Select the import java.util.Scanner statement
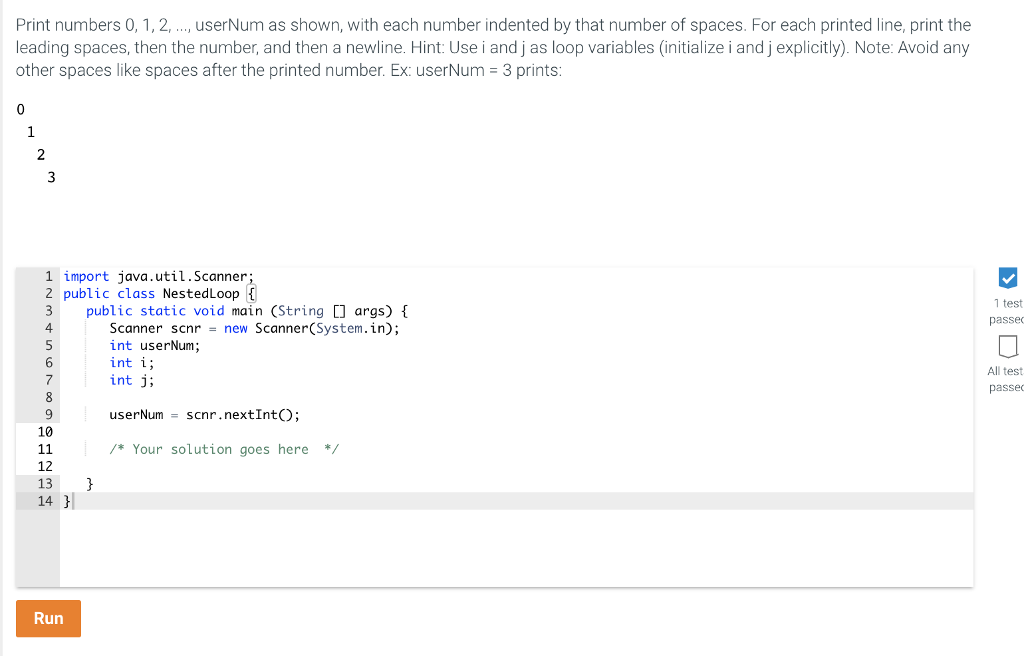Screen dimensions: 1024x656 tap(156, 276)
